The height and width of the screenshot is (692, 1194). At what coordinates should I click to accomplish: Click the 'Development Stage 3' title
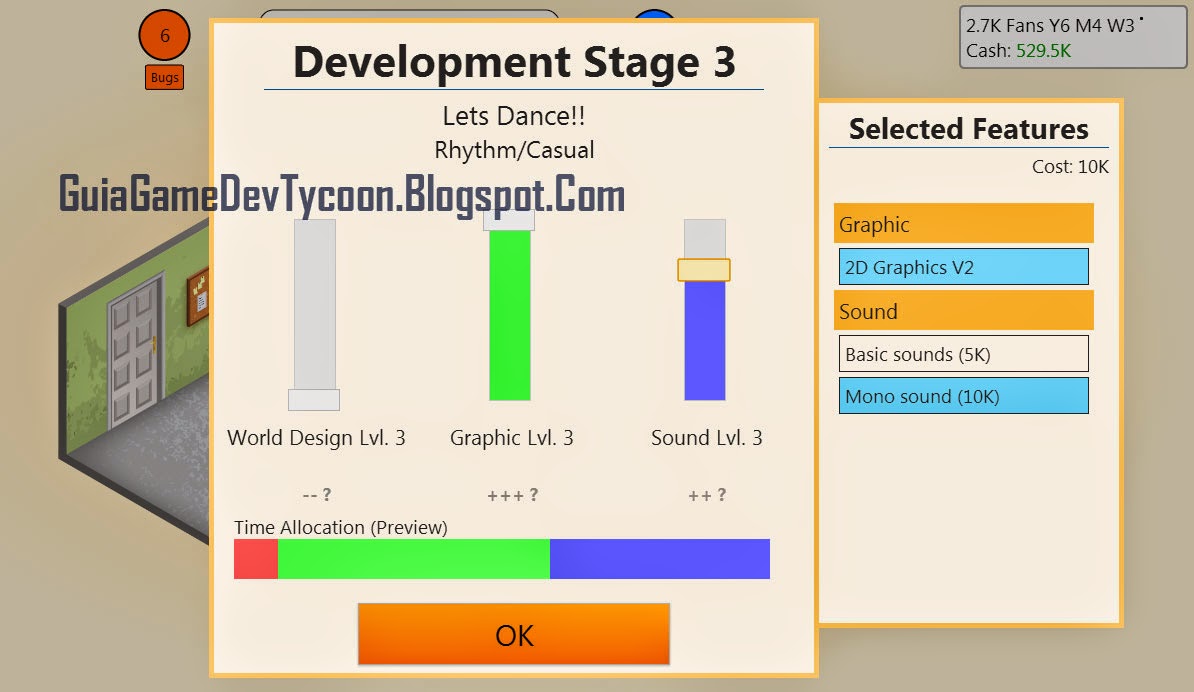(513, 62)
